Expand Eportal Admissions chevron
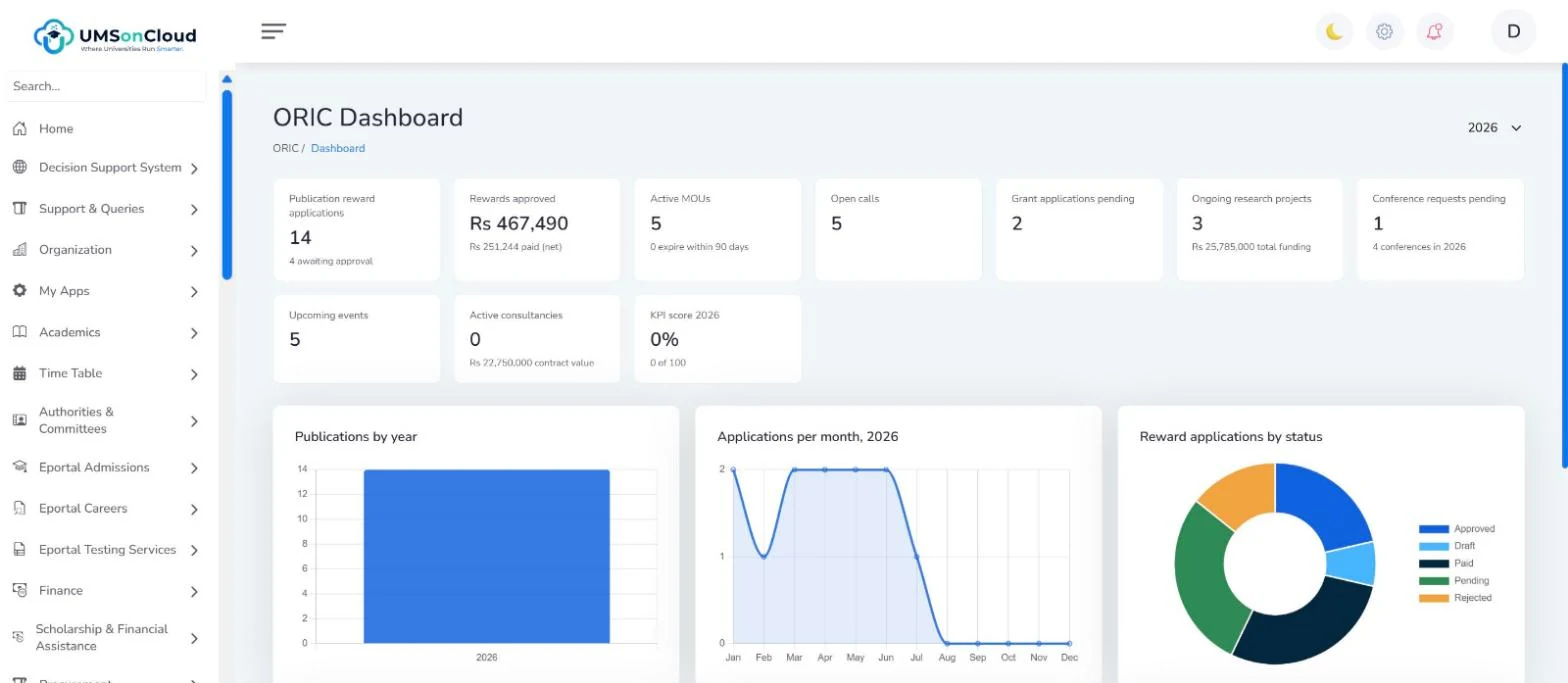The width and height of the screenshot is (1568, 683). 194,468
